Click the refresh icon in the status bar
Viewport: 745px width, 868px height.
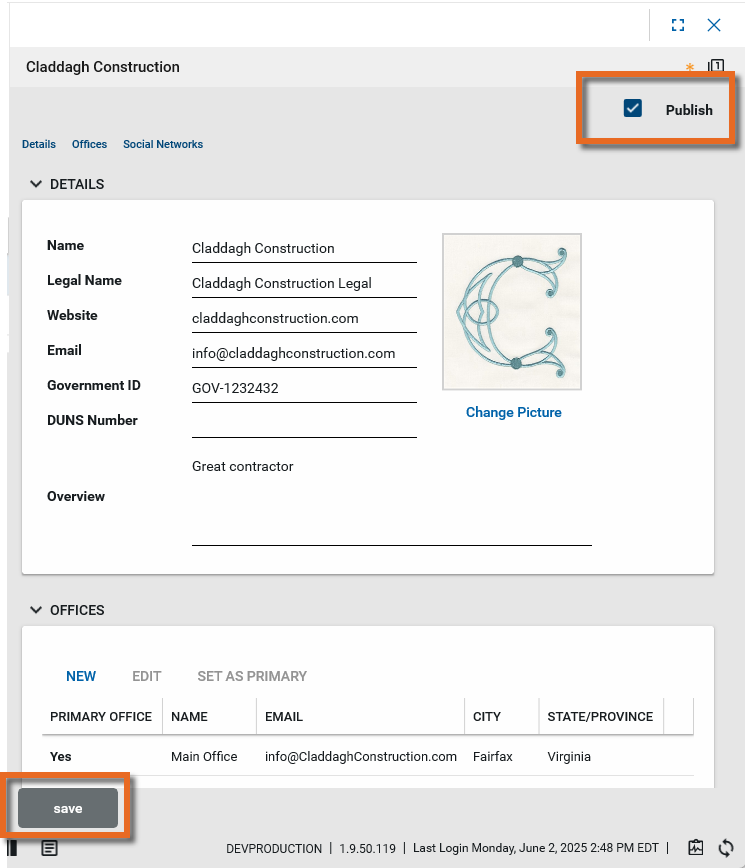pos(727,848)
